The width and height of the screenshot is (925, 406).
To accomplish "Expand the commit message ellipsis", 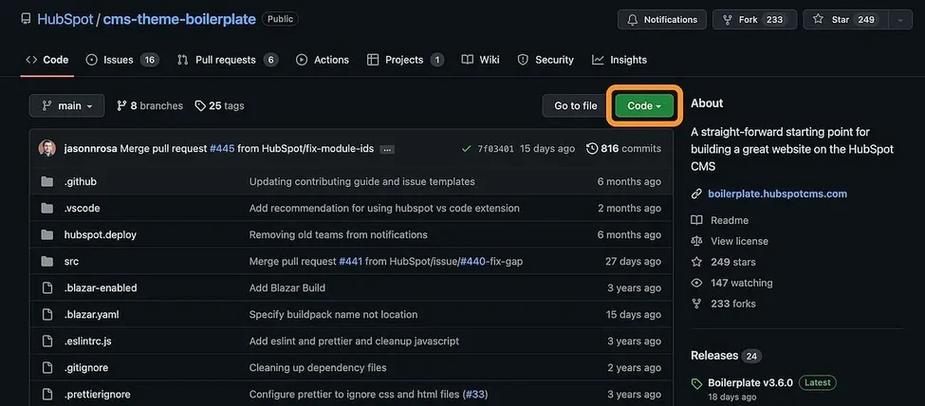I will 387,149.
